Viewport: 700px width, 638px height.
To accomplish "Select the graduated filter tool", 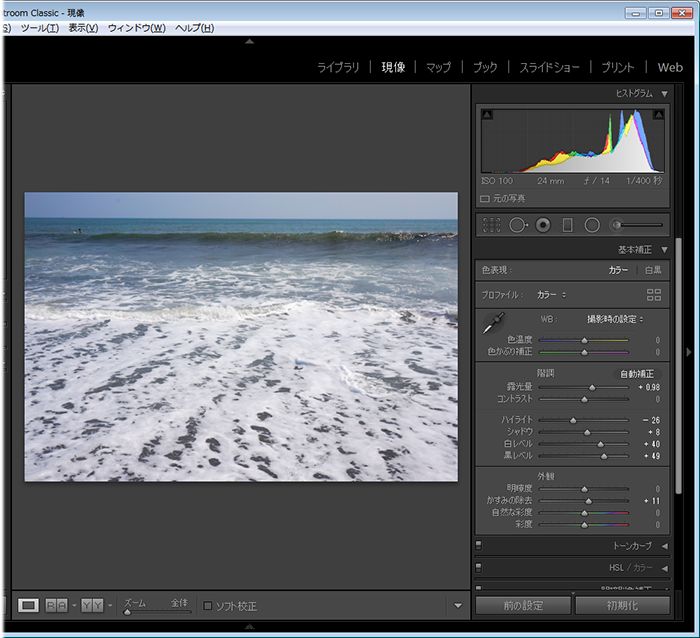I will pos(567,225).
